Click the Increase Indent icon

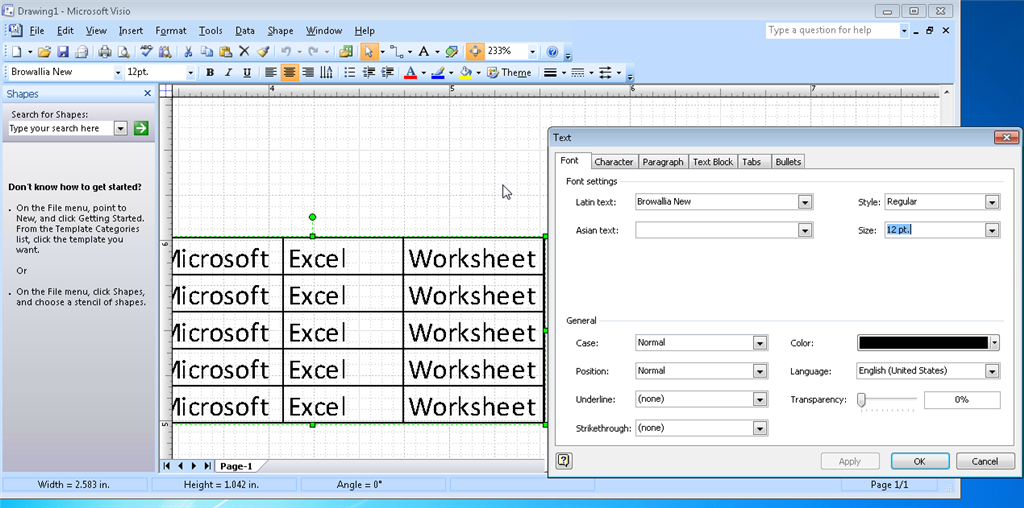pos(387,72)
